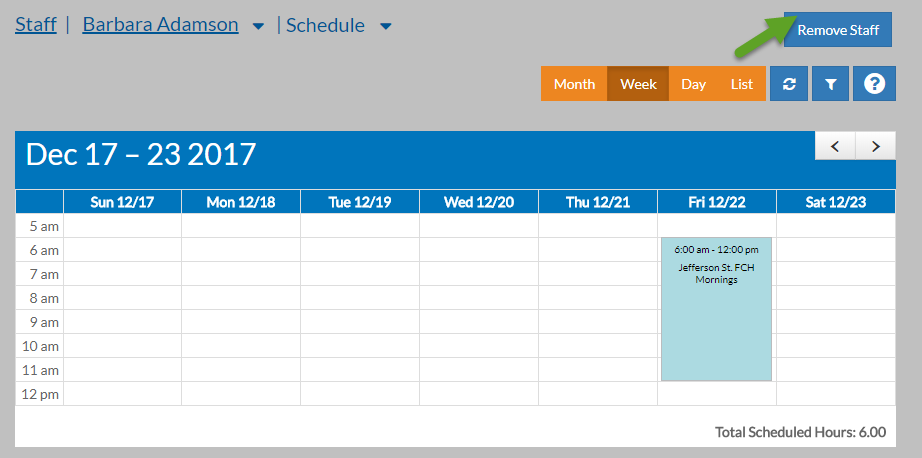Click the Fri 12/22 column header

click(716, 202)
